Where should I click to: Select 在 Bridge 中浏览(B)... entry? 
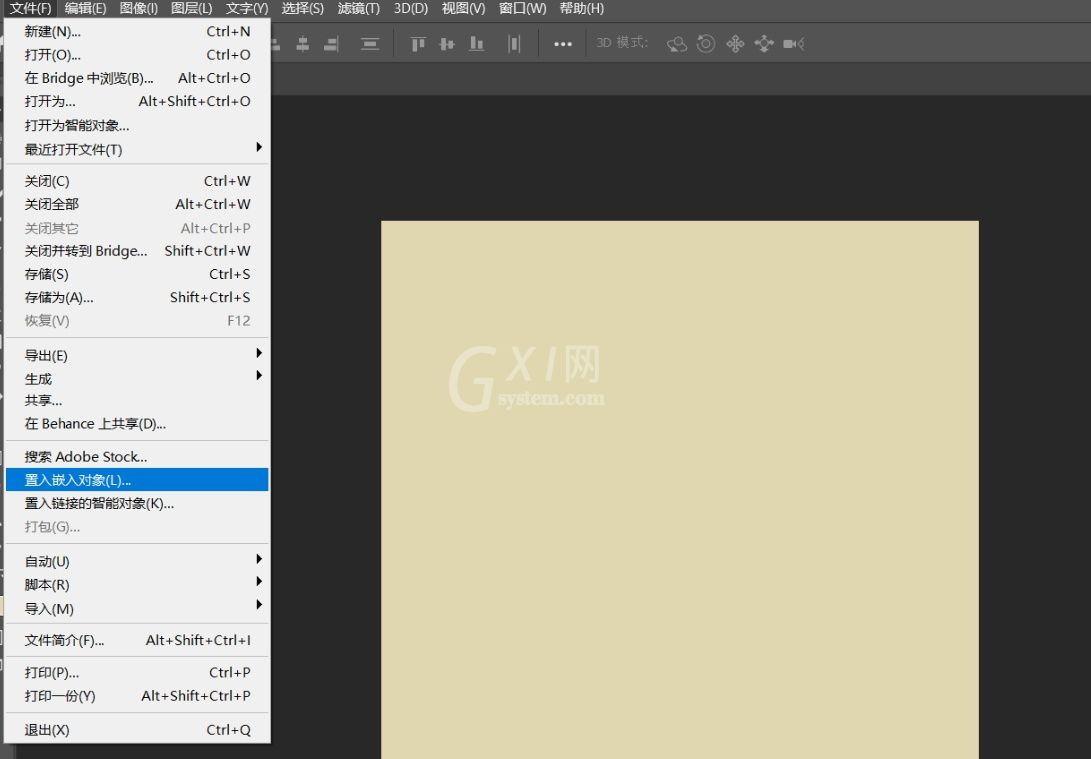tap(137, 78)
